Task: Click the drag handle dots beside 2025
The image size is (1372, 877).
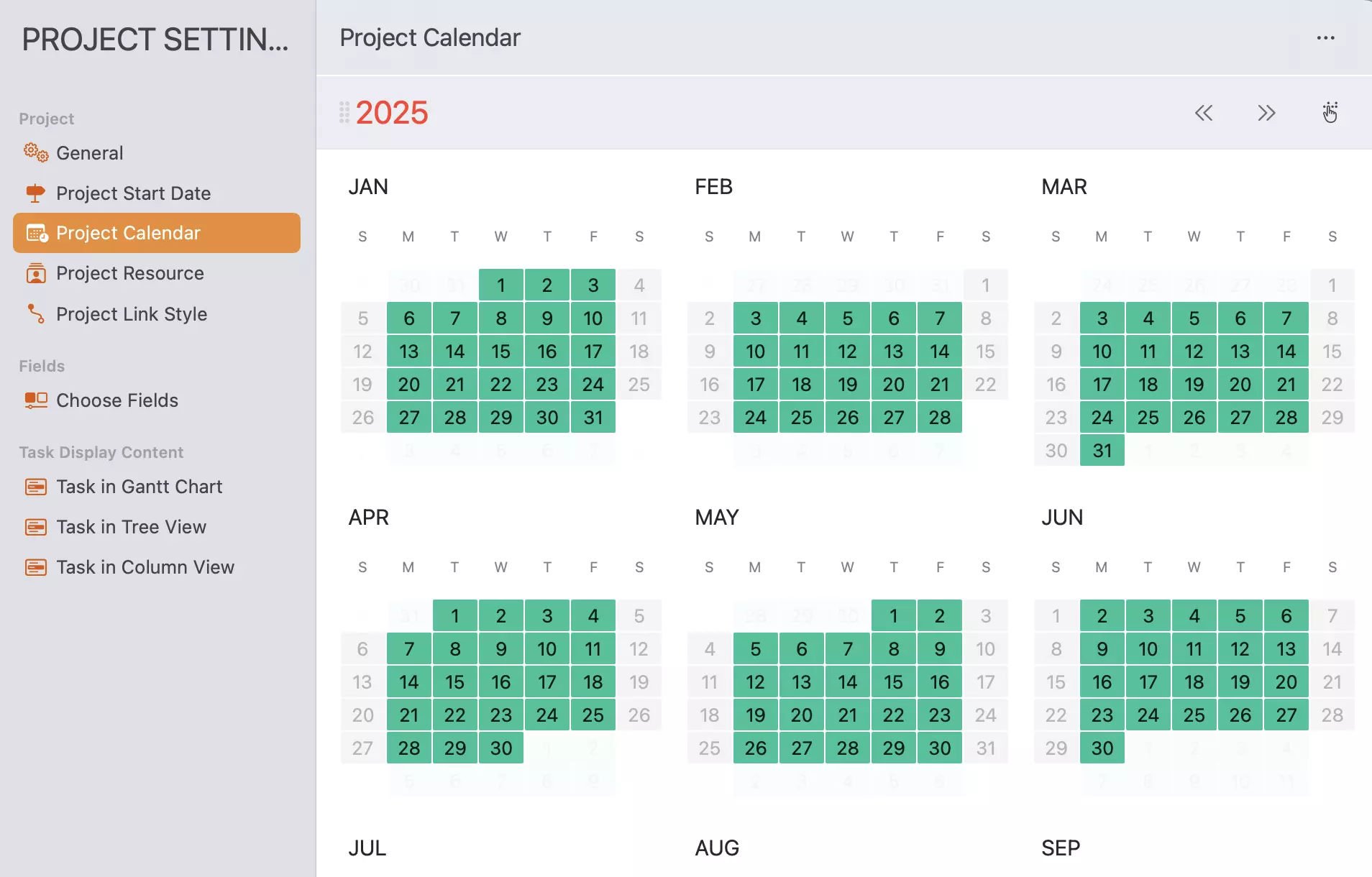Action: click(x=343, y=113)
